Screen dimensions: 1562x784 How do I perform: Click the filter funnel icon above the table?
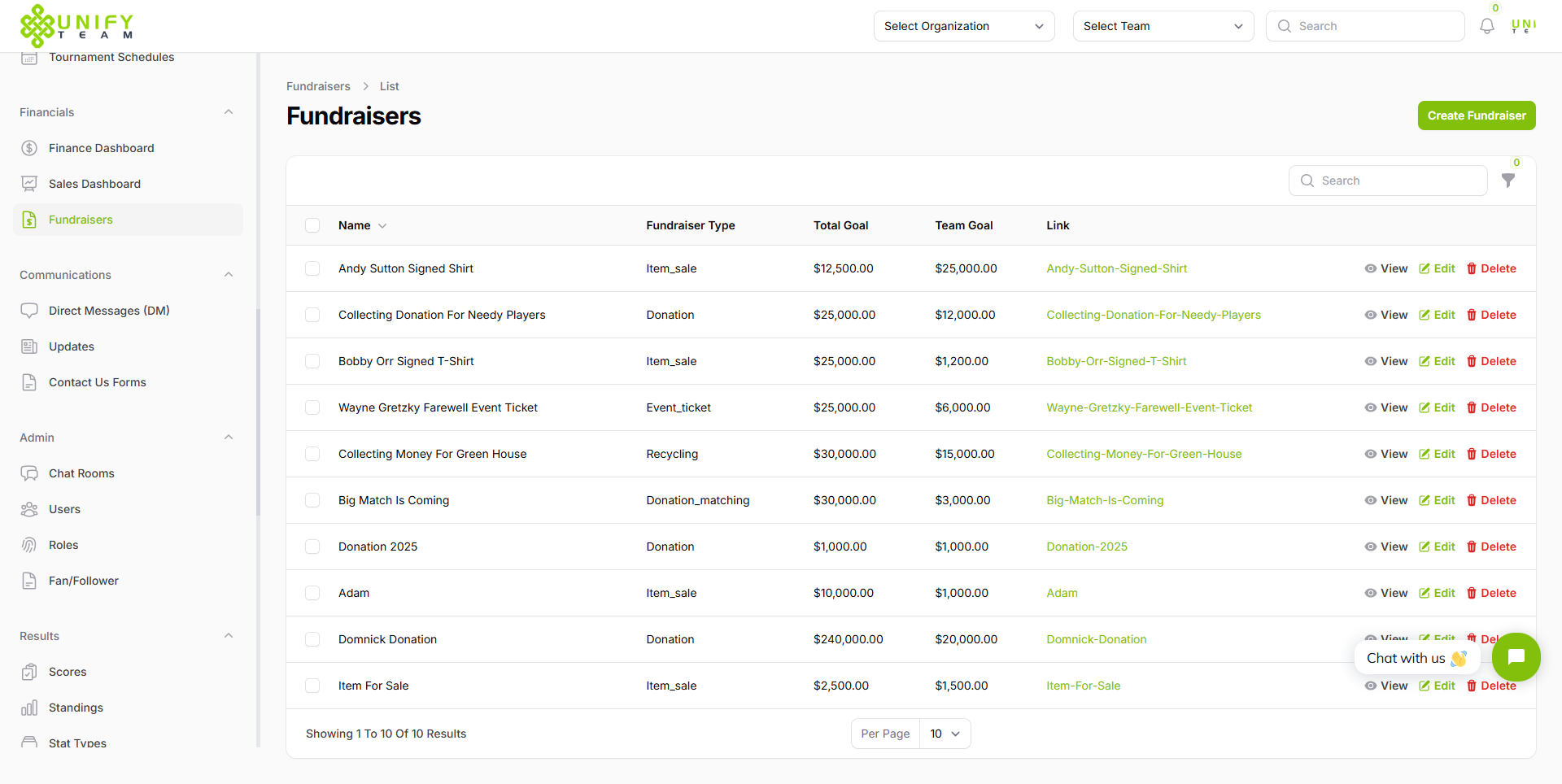(x=1510, y=181)
